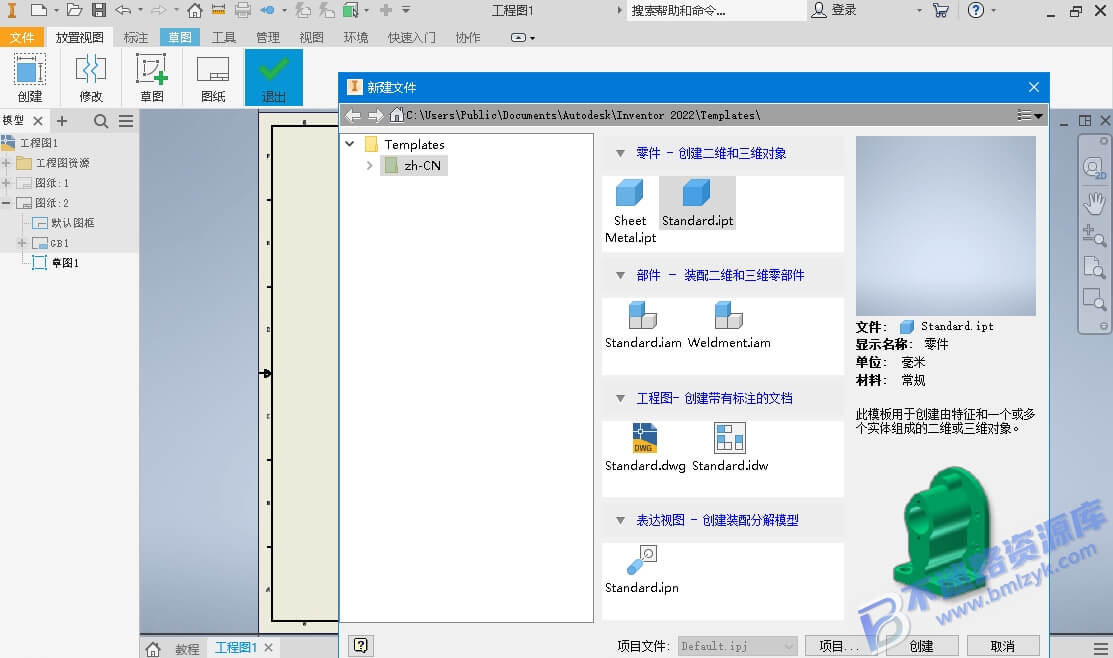Select the Sheet Metal.ipt template
Viewport: 1113px width, 658px height.
(630, 211)
